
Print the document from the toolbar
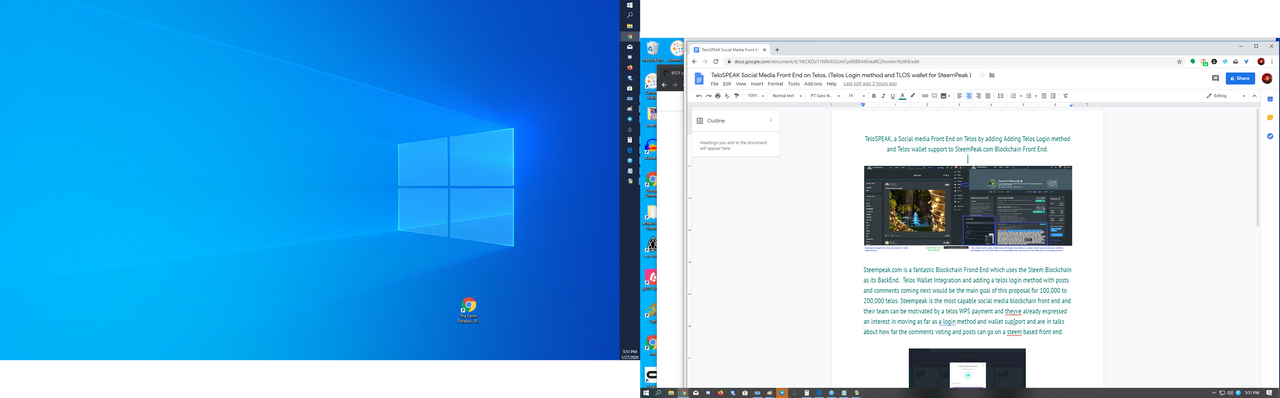(x=718, y=95)
